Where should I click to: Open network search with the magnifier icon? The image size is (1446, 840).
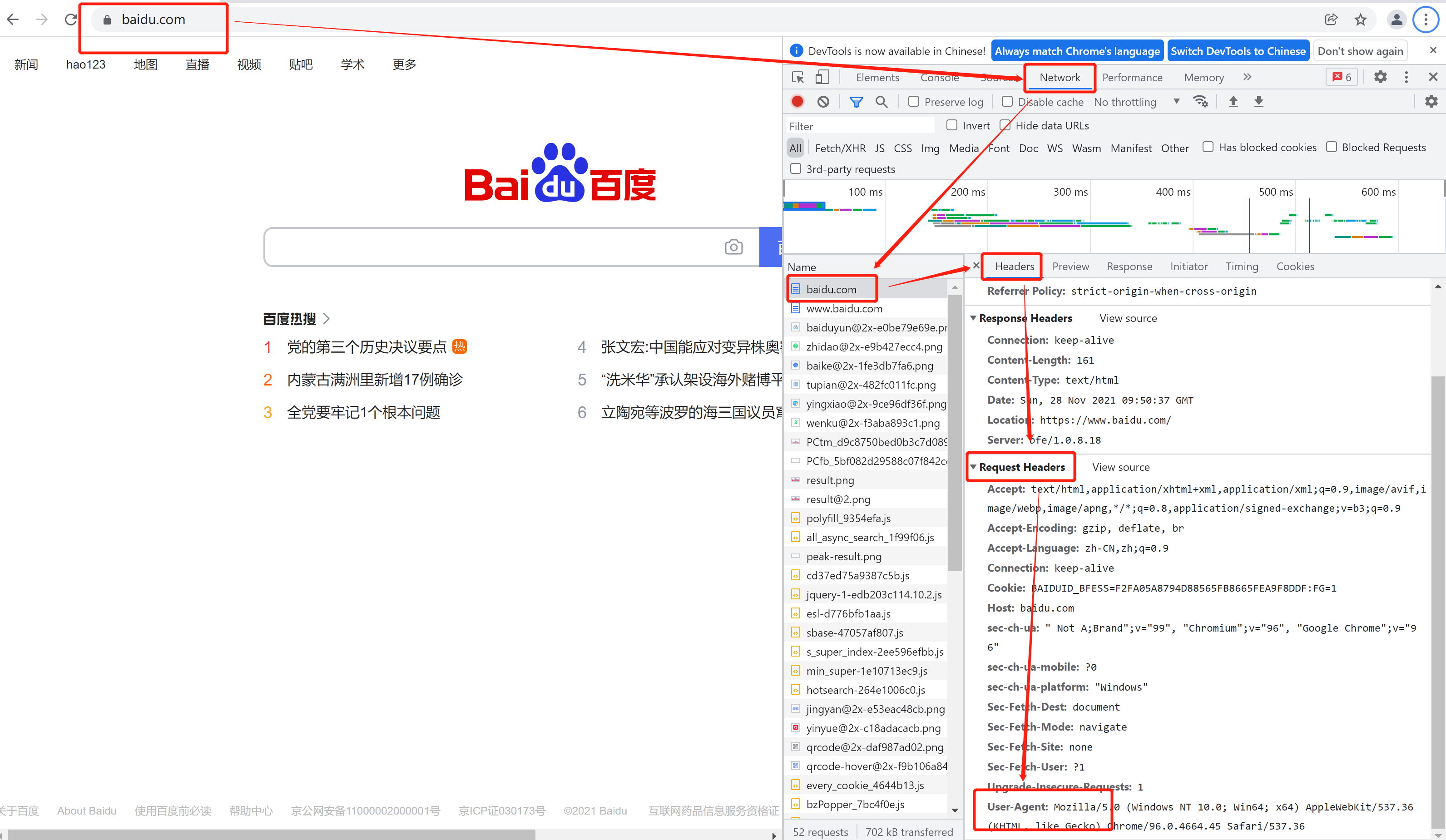coord(881,102)
